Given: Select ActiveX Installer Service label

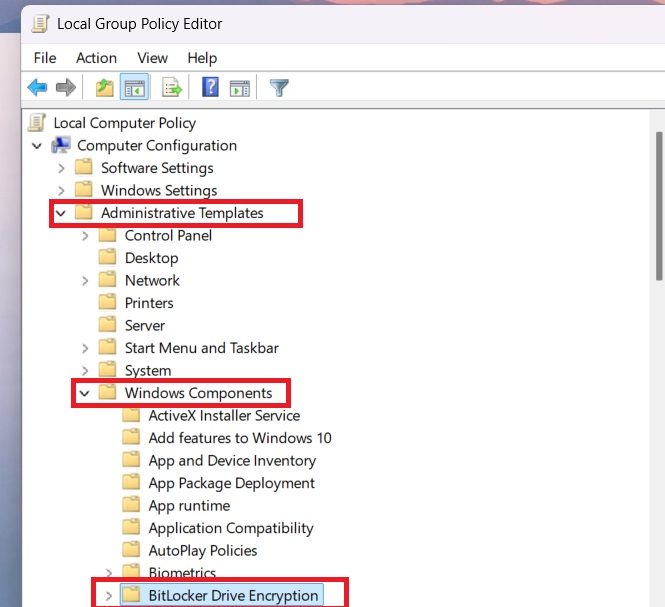Looking at the screenshot, I should [x=224, y=415].
